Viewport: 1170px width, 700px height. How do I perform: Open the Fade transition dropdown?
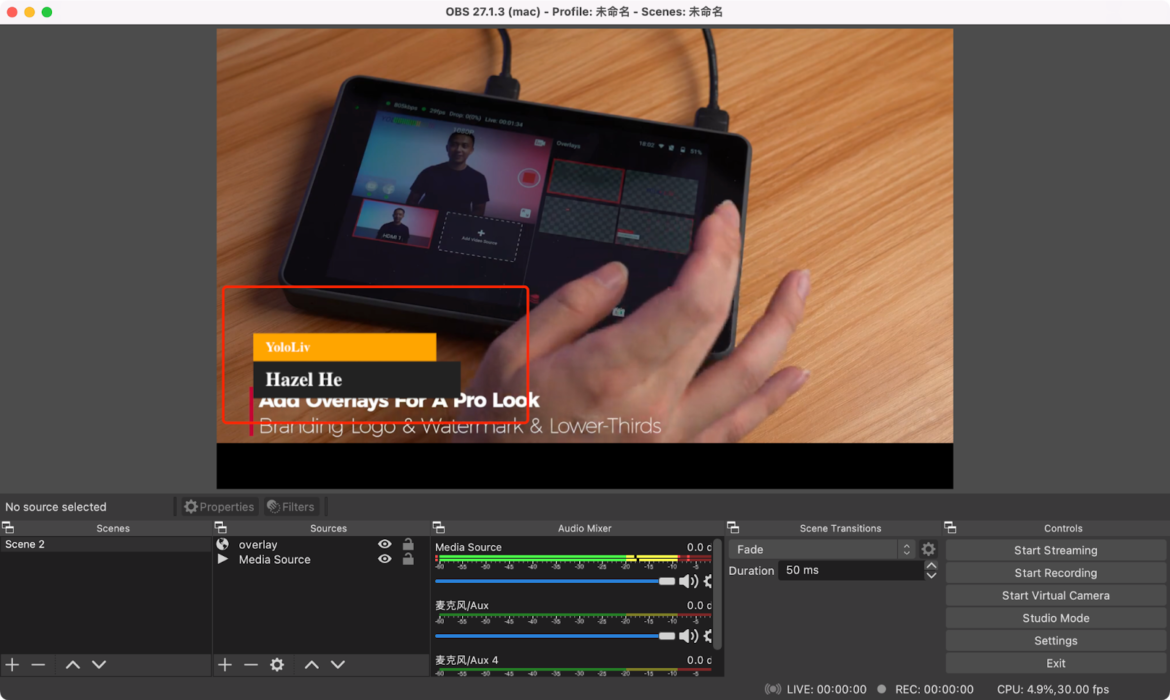pyautogui.click(x=822, y=549)
